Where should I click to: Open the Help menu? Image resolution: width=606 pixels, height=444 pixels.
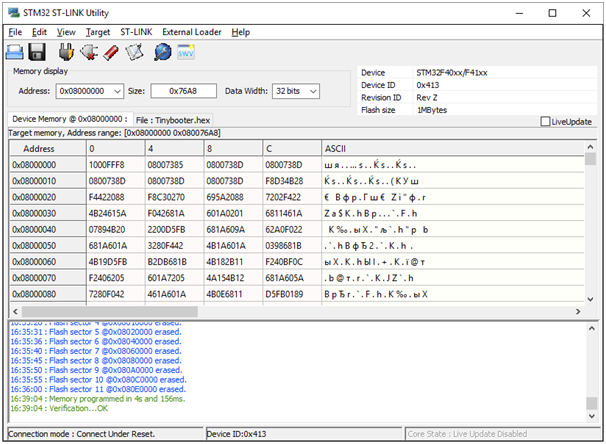tap(241, 32)
